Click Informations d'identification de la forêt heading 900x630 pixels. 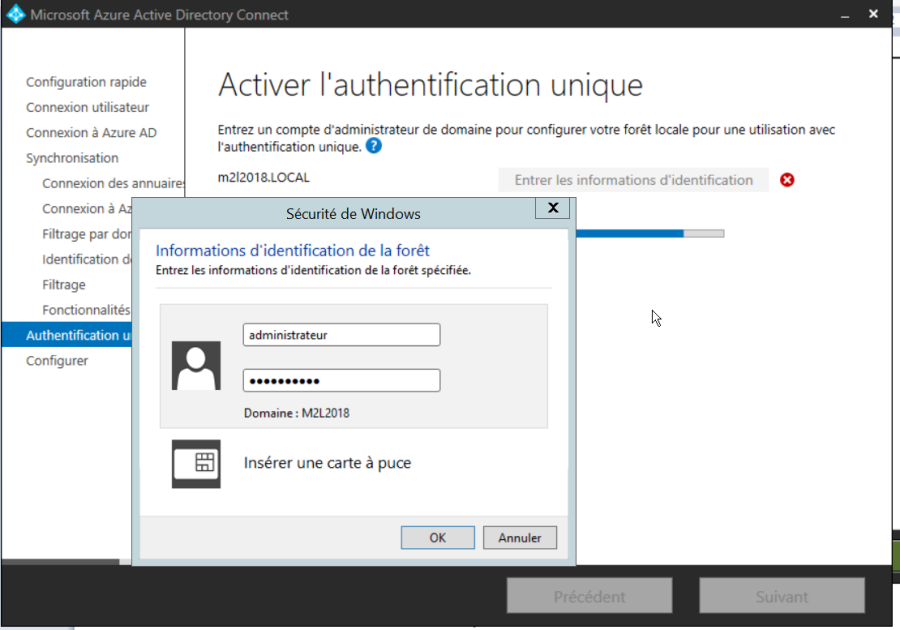pos(293,251)
